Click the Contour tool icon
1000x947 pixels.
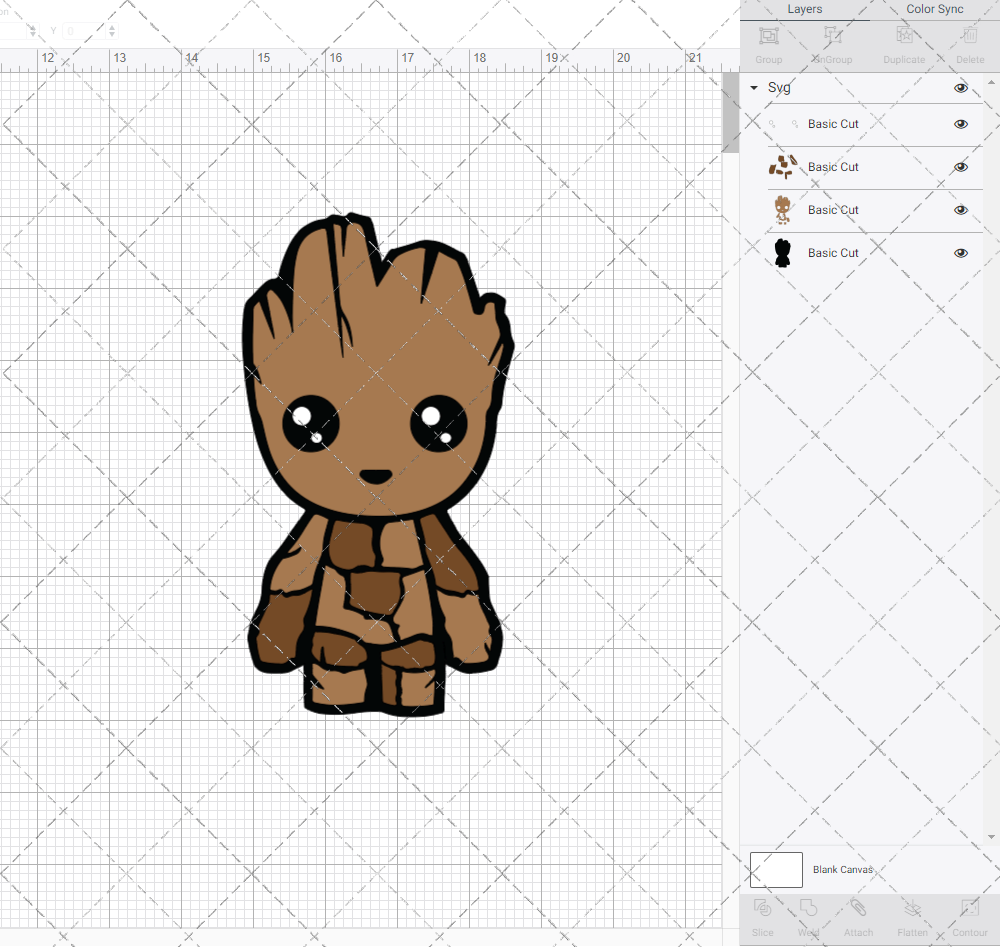point(970,907)
